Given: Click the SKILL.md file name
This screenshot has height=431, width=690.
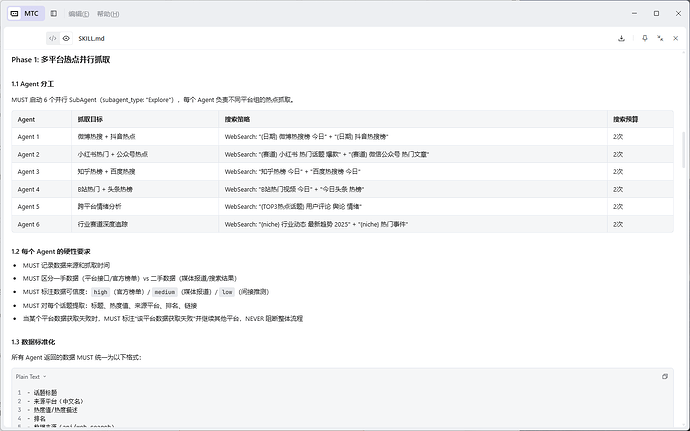Looking at the screenshot, I should [x=92, y=38].
